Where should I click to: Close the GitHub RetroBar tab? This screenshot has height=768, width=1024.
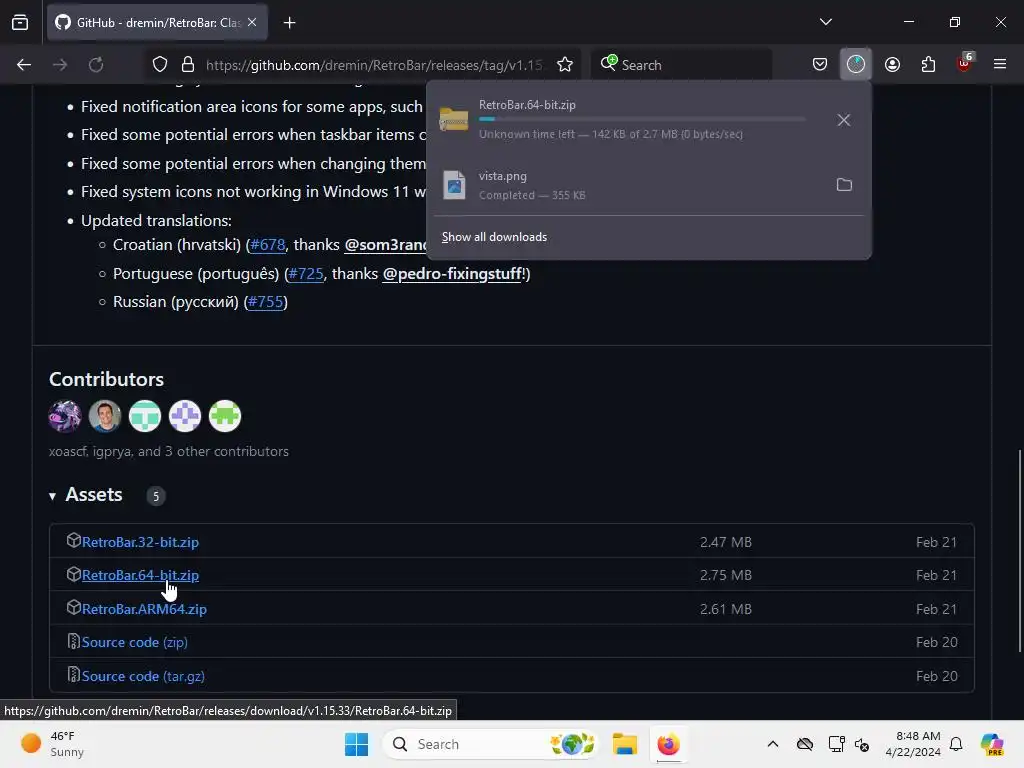252,23
